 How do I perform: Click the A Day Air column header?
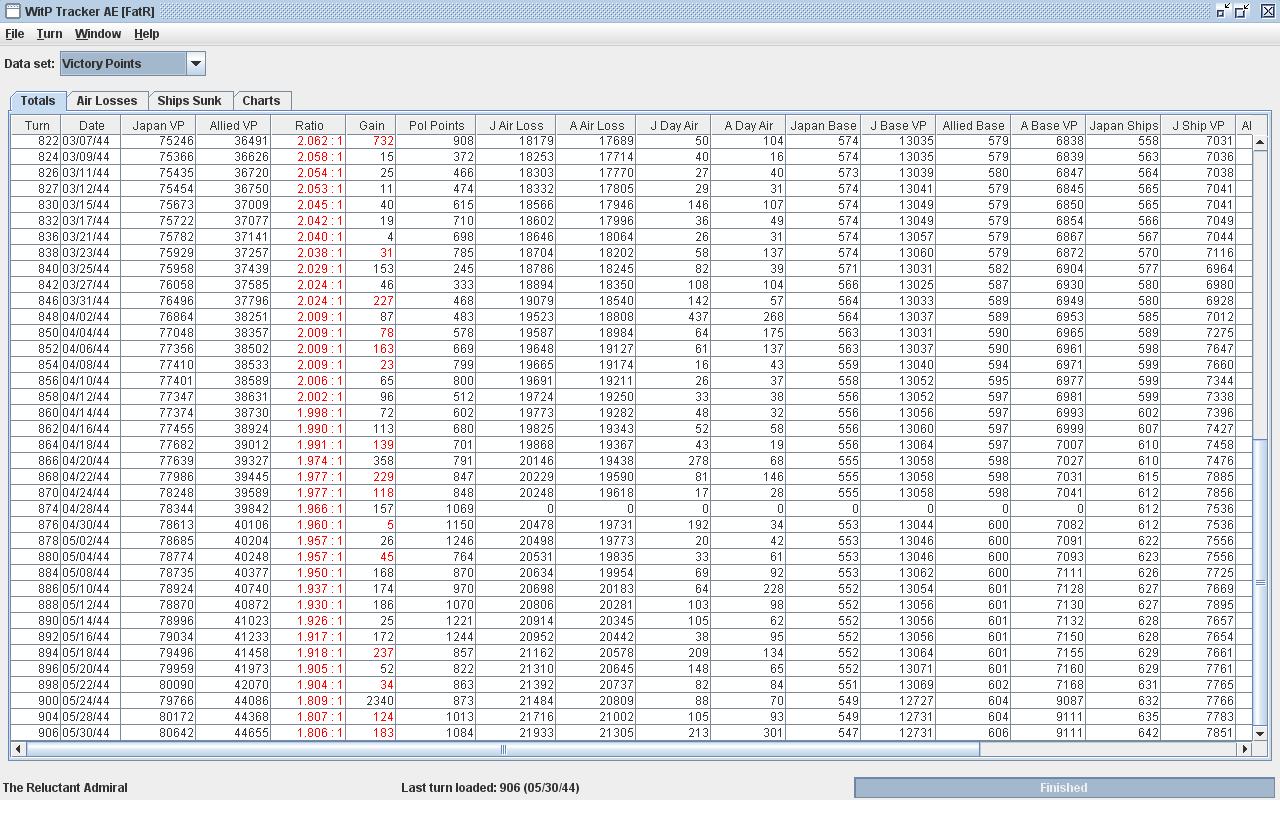point(748,126)
